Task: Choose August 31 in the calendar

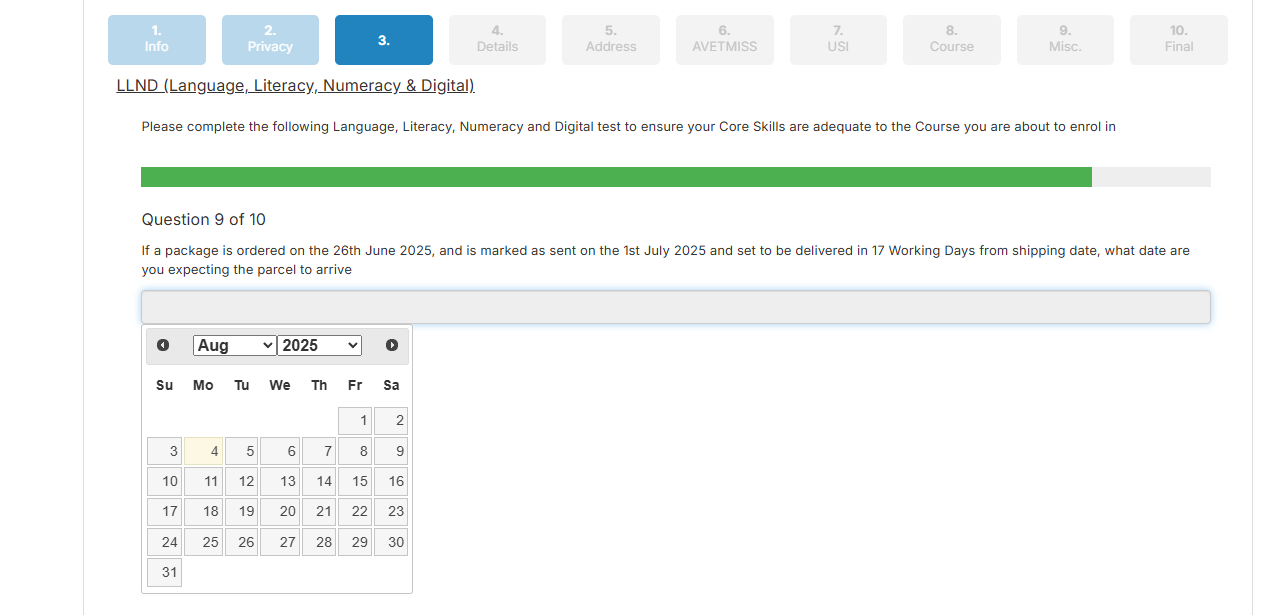Action: point(165,573)
